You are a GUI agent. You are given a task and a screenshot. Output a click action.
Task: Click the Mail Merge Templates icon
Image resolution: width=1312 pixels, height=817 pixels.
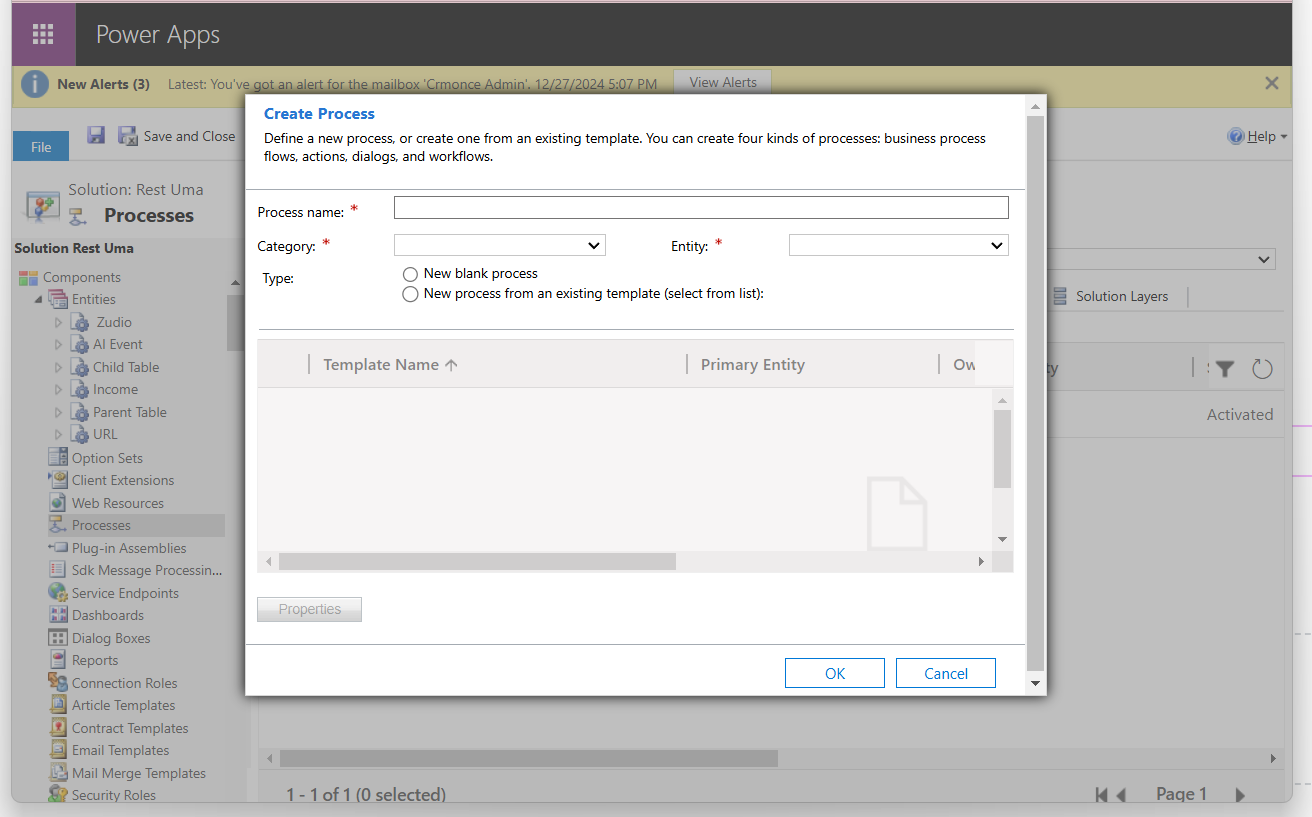(x=58, y=773)
